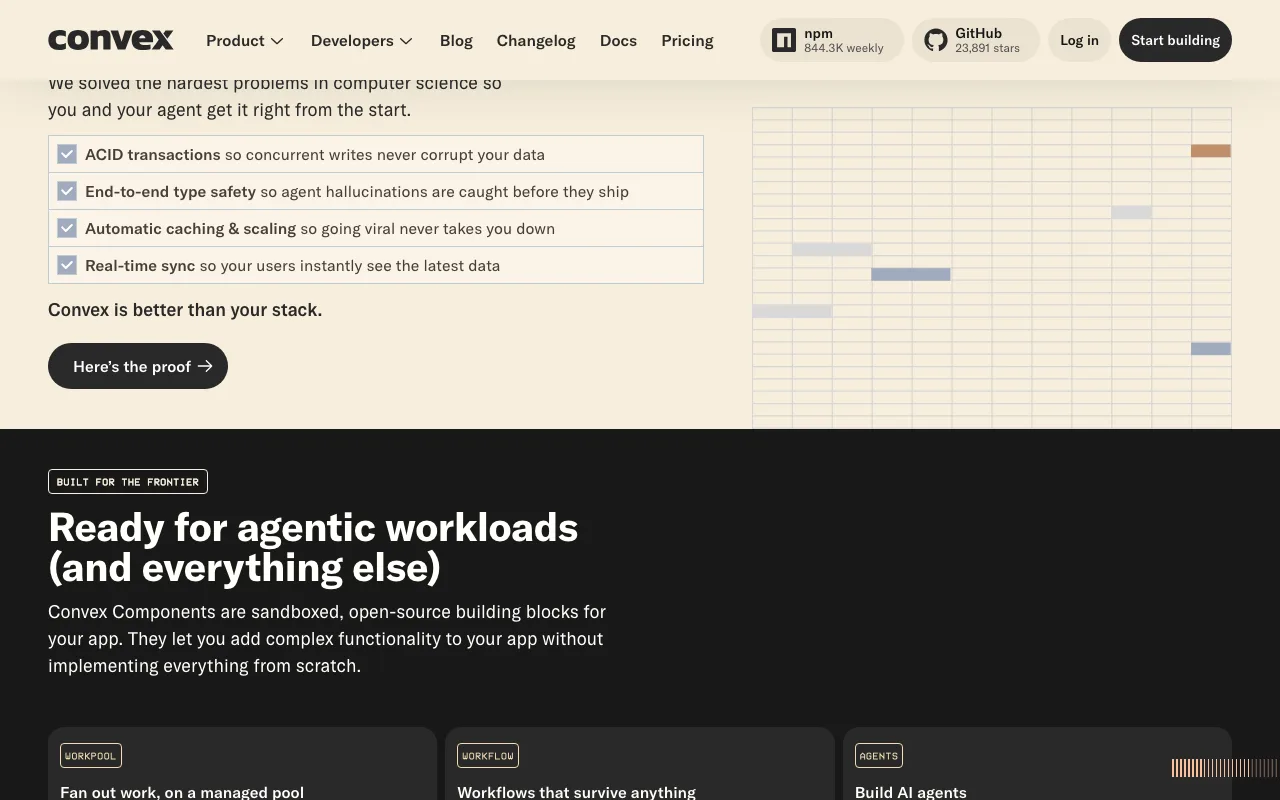
Task: Toggle the Automatic caching & scaling checkbox
Action: (x=67, y=228)
